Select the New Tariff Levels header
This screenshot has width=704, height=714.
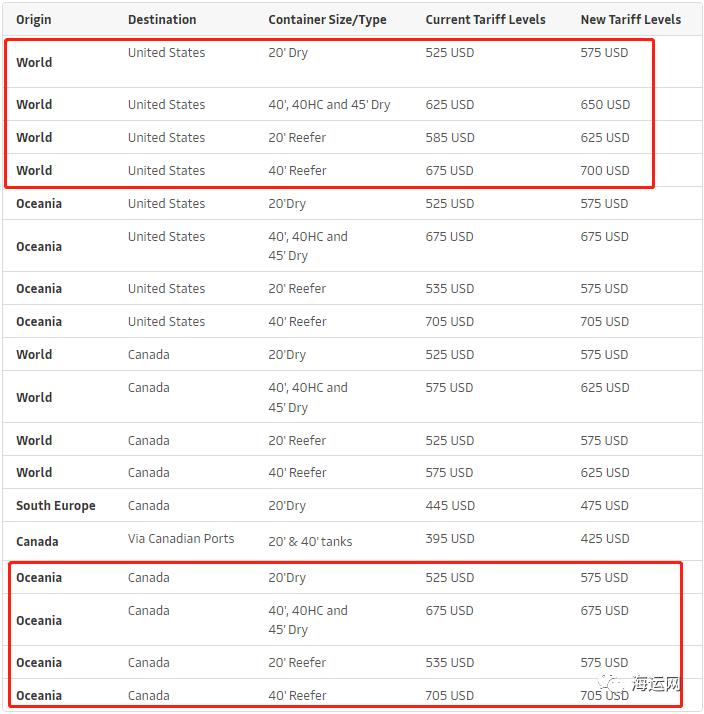point(630,19)
